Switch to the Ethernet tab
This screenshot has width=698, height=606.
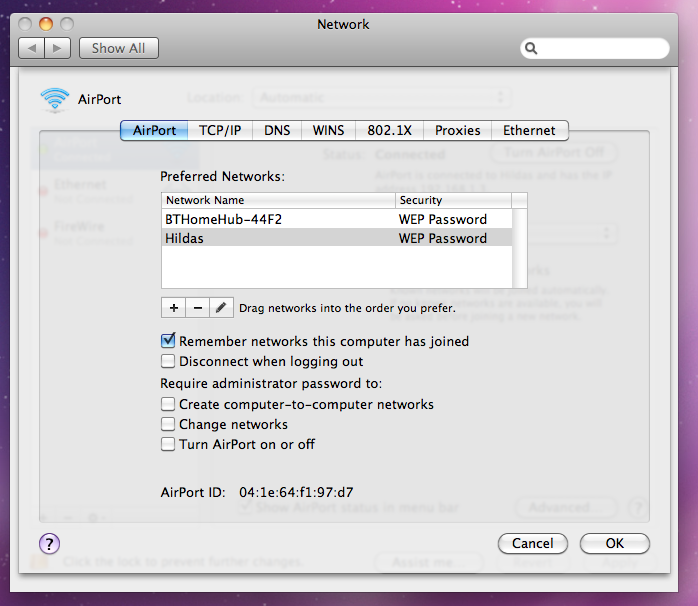529,130
